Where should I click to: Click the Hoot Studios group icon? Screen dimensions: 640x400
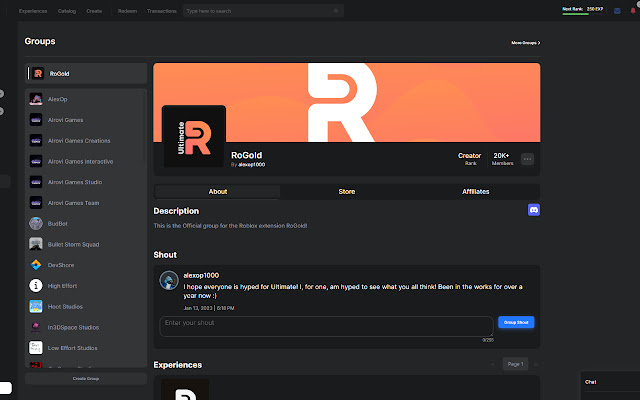[x=36, y=307]
